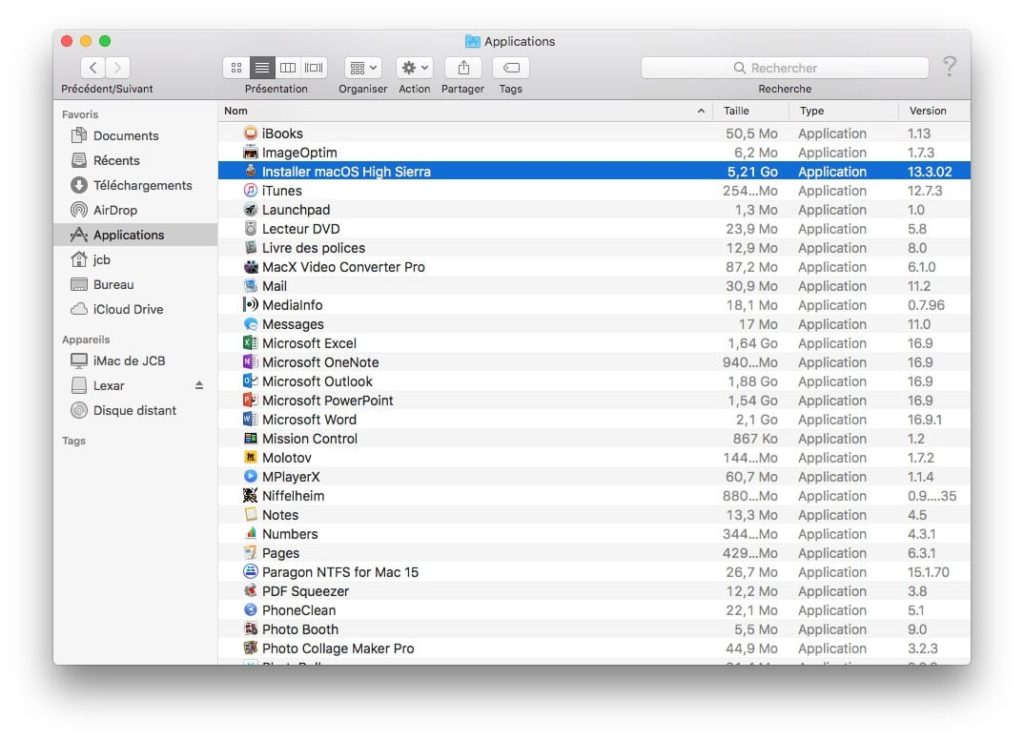
Task: Click the Partager share button
Action: pyautogui.click(x=463, y=67)
